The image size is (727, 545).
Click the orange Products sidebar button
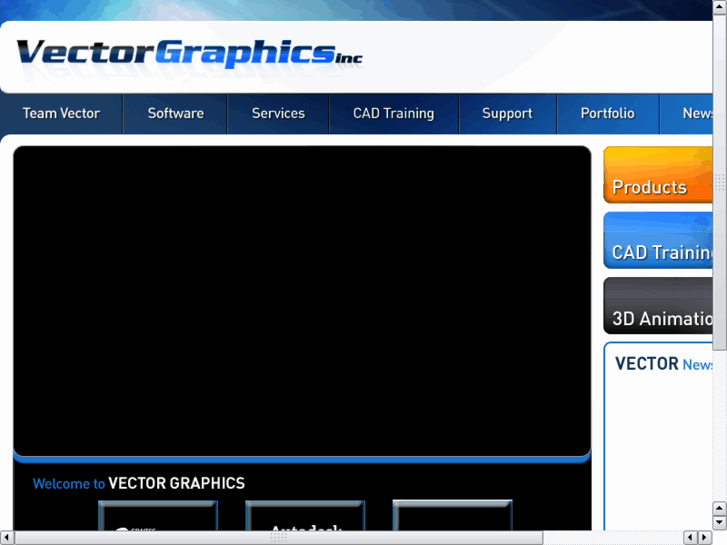tap(658, 175)
